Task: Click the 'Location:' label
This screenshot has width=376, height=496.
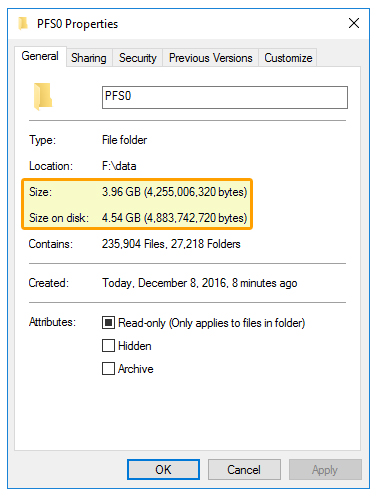Action: [51, 166]
